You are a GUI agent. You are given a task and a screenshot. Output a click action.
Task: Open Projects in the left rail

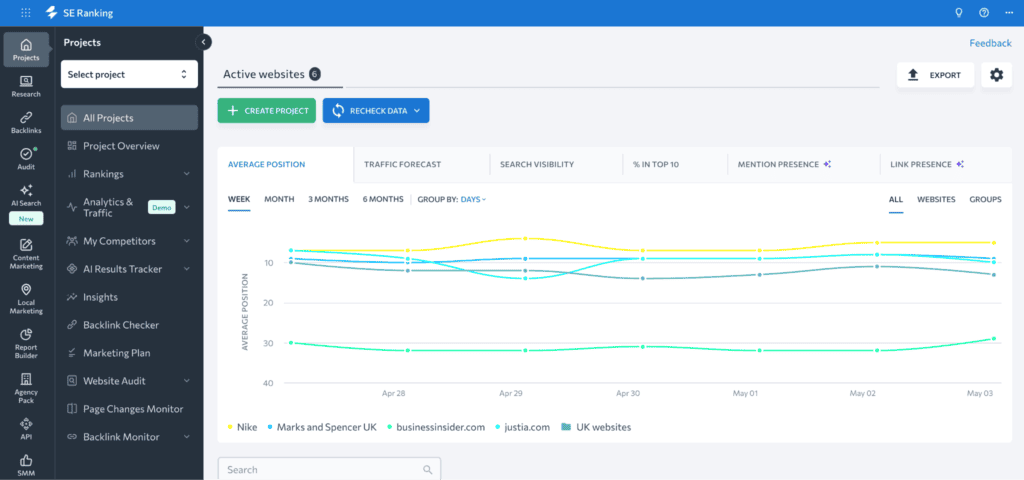tap(26, 50)
